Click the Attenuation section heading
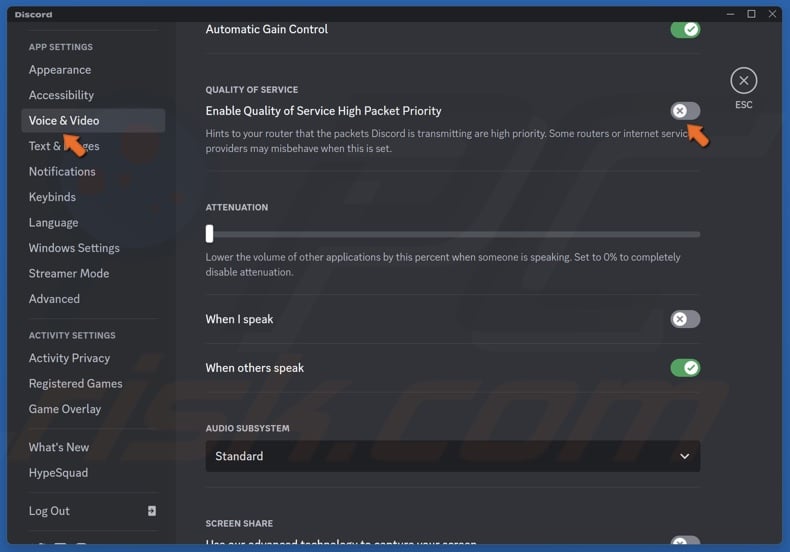The height and width of the screenshot is (552, 790). point(237,208)
